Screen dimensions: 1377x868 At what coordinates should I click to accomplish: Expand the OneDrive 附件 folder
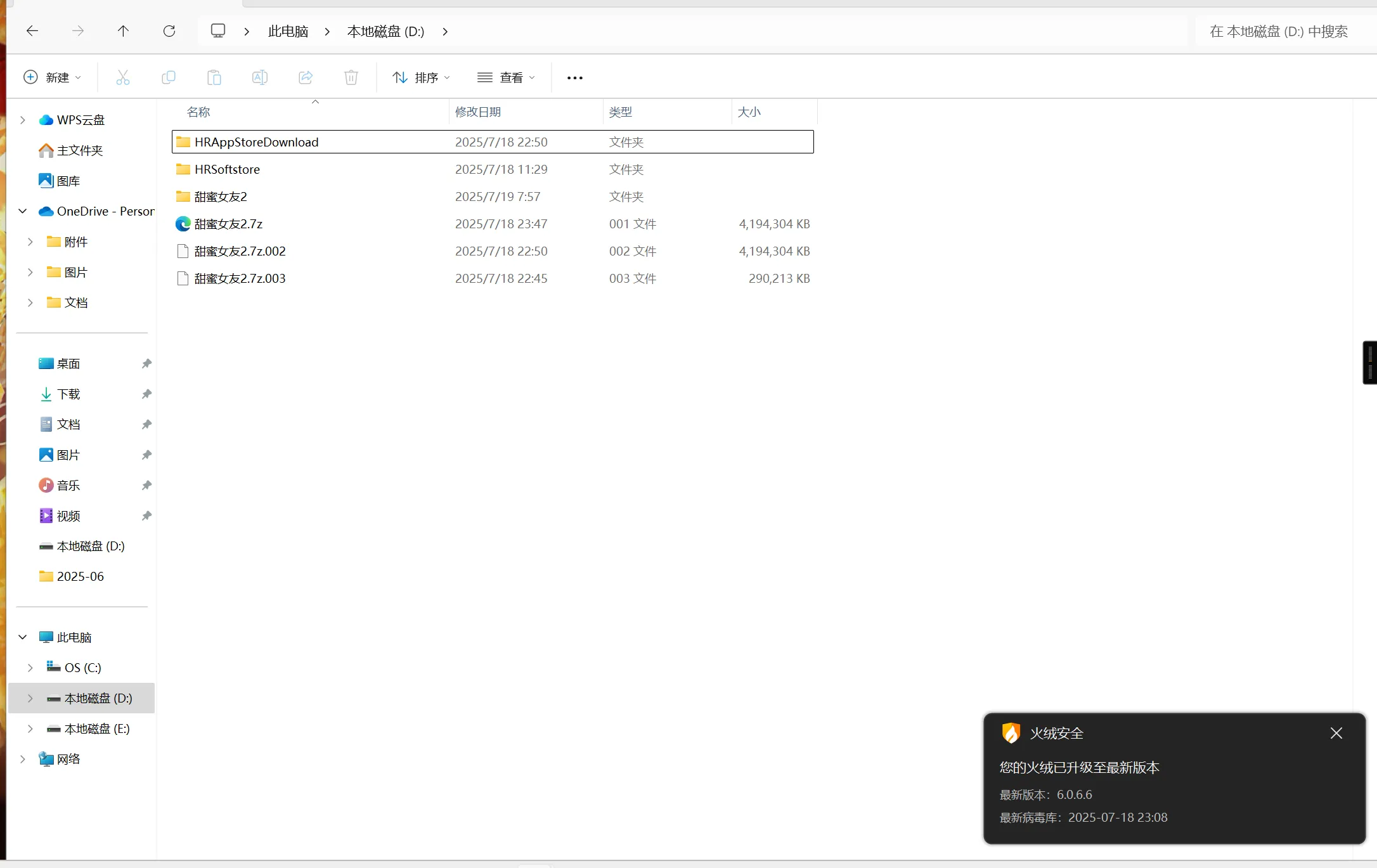click(30, 242)
